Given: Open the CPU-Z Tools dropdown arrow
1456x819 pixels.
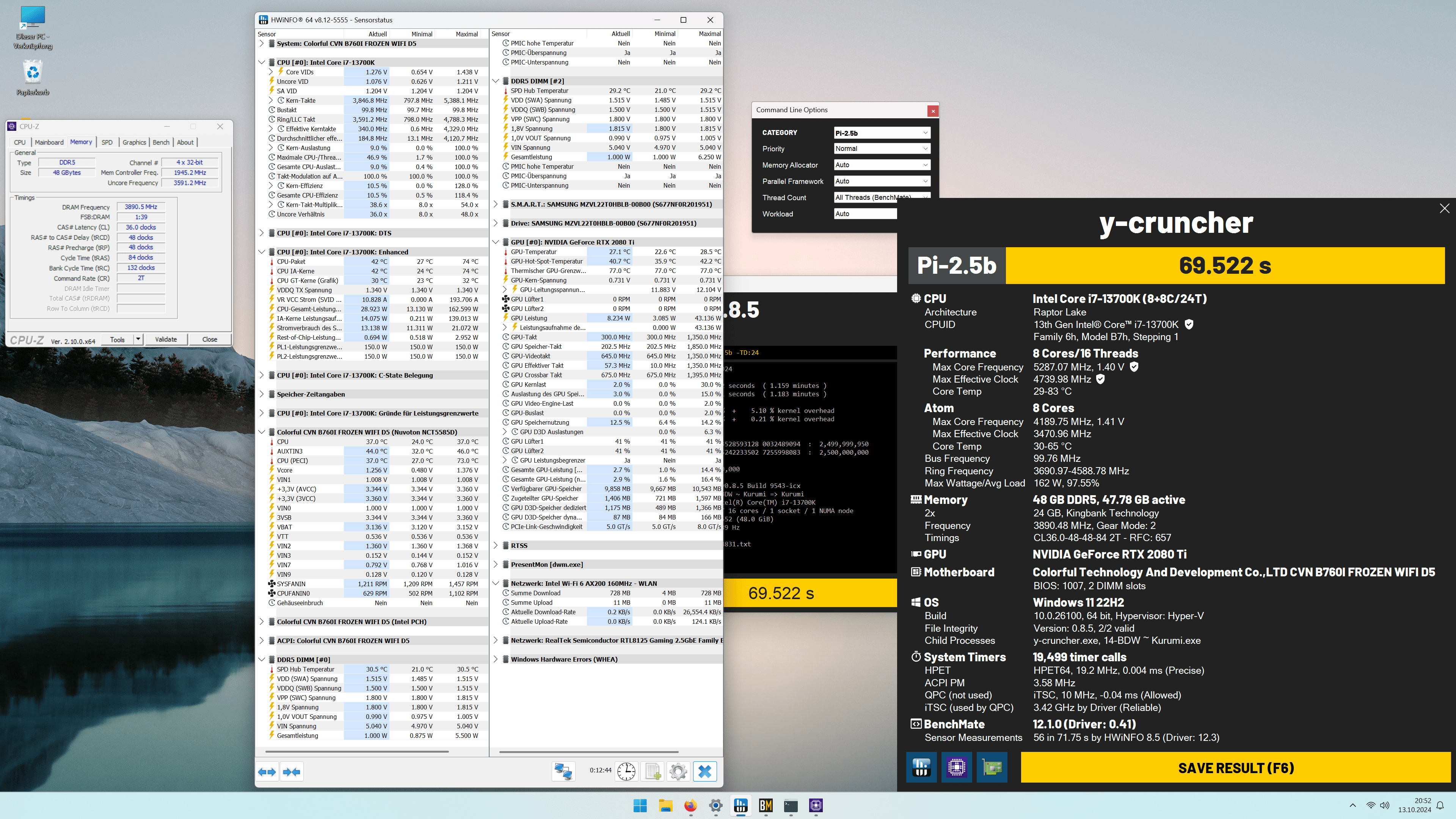Looking at the screenshot, I should [137, 339].
